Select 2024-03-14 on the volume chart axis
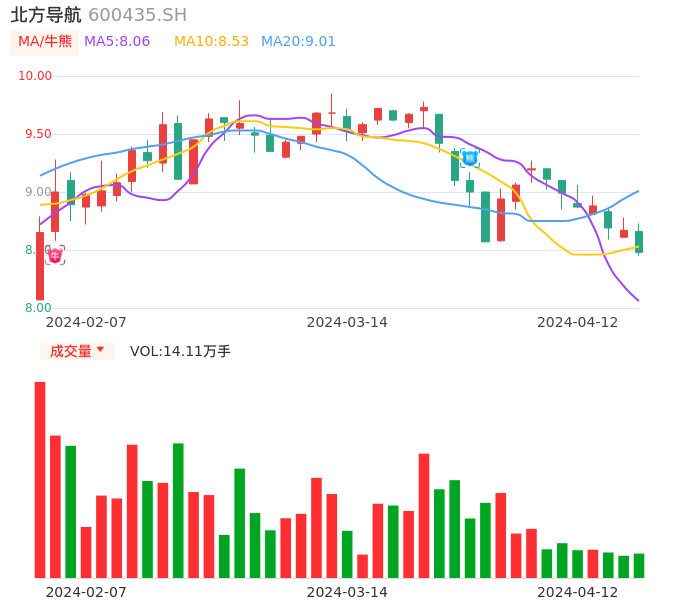 click(347, 592)
